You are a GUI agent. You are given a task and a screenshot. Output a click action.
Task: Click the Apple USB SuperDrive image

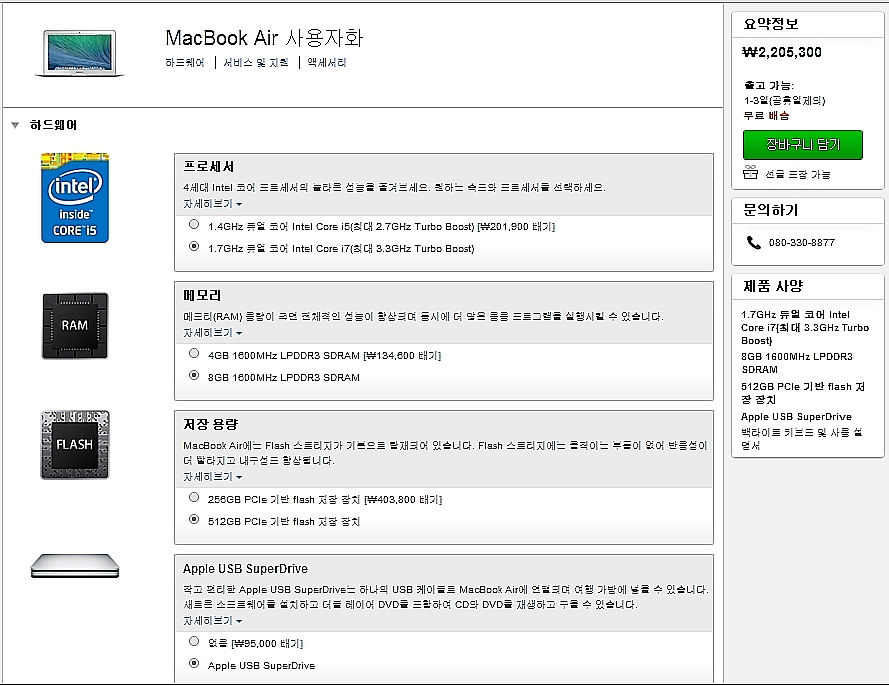click(x=75, y=568)
